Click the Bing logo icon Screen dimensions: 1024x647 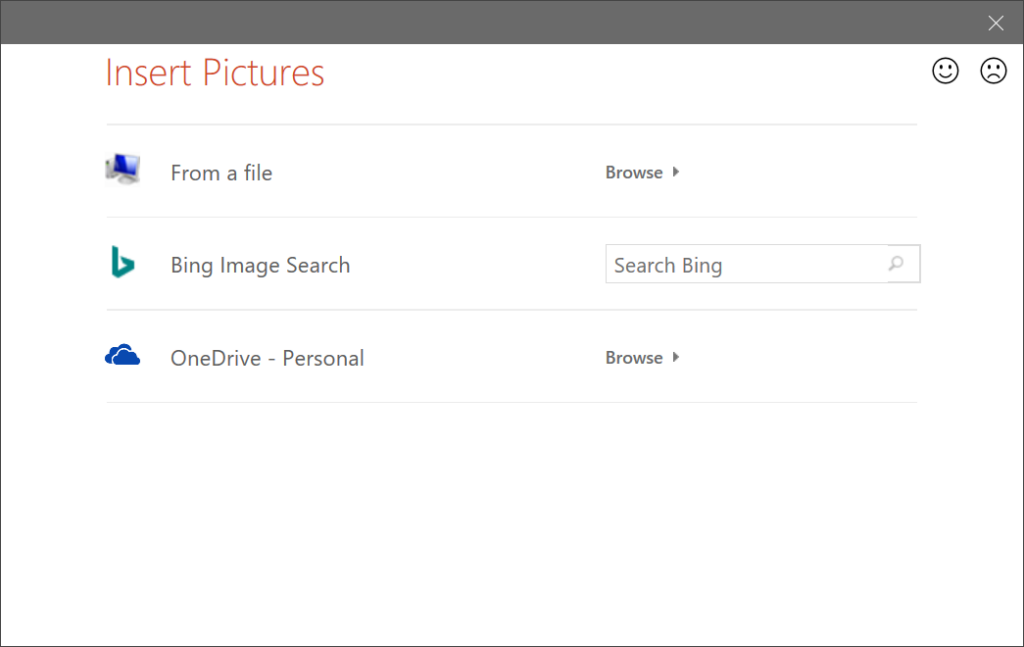[x=122, y=263]
